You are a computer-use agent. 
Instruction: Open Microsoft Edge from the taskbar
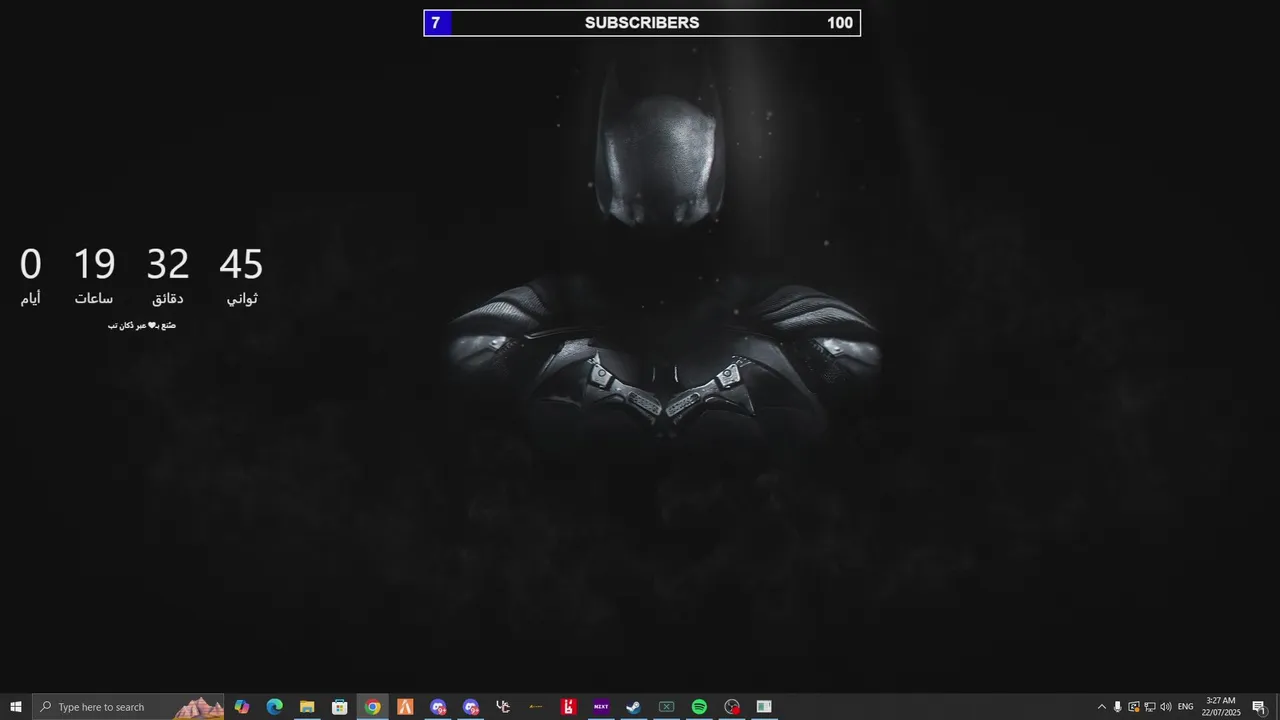274,707
